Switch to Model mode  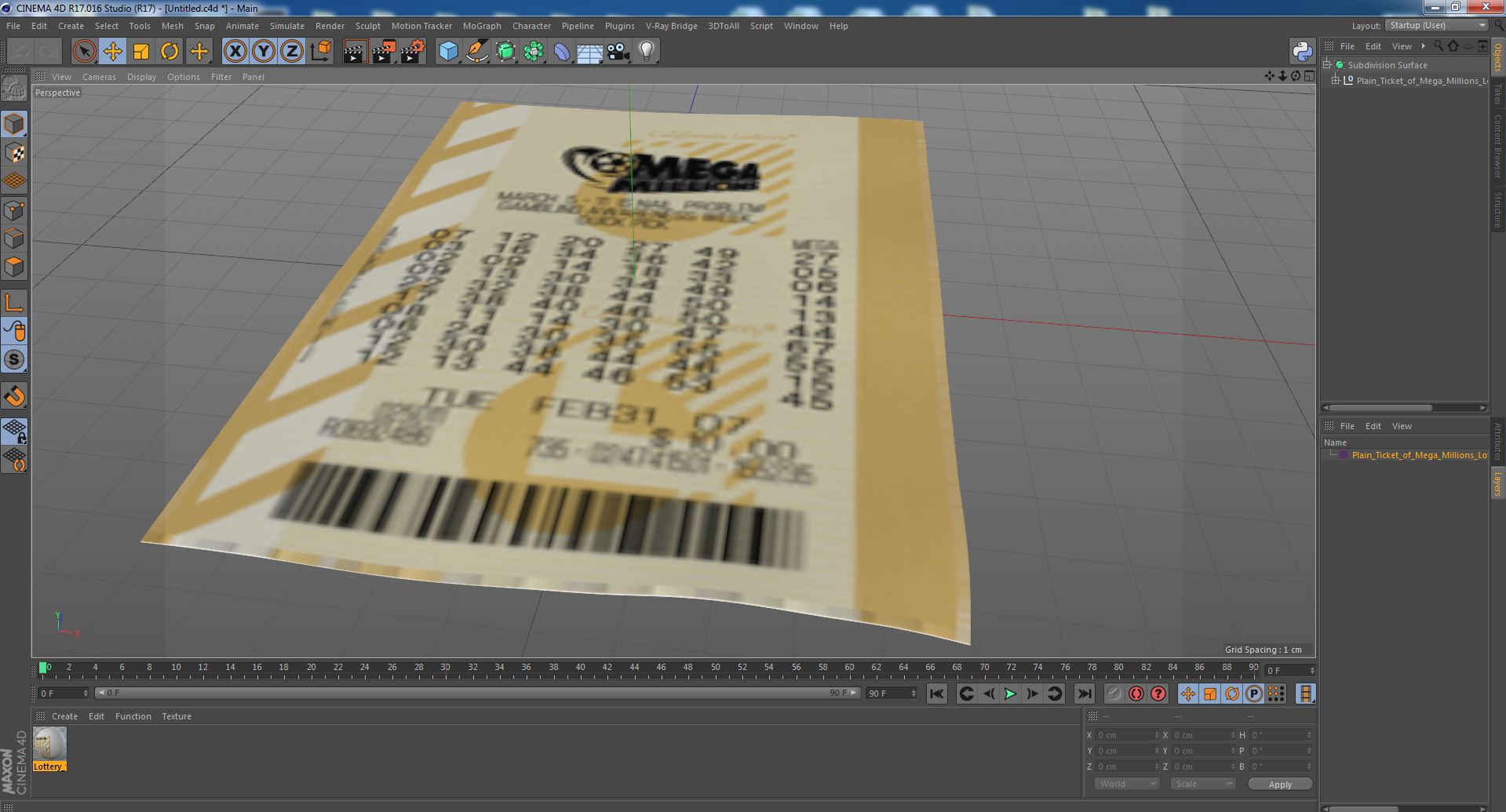[x=14, y=125]
